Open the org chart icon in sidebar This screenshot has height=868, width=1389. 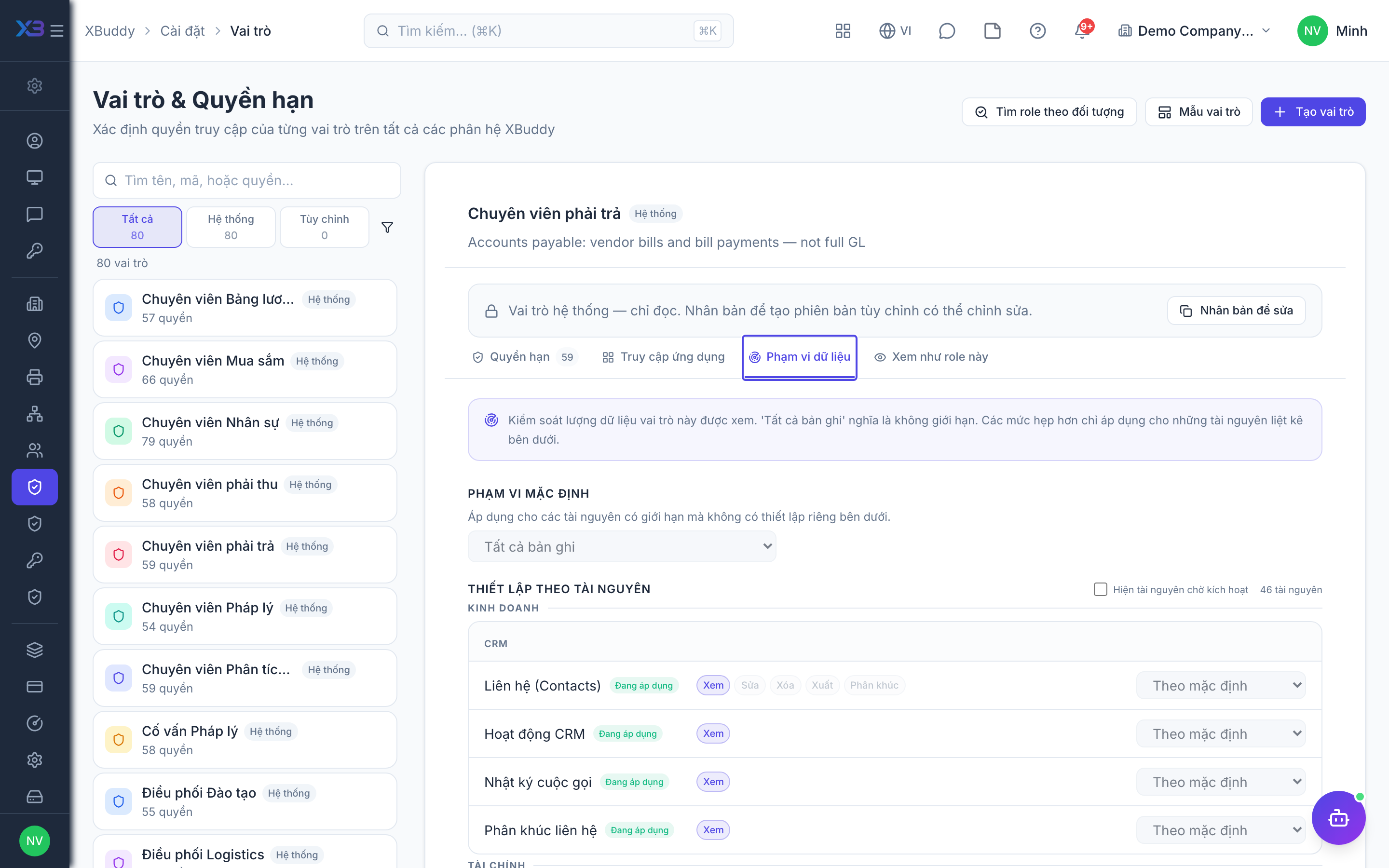click(x=34, y=414)
